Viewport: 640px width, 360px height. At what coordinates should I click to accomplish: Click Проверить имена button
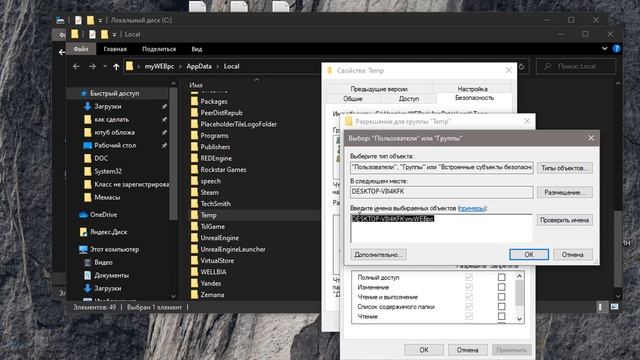click(564, 220)
